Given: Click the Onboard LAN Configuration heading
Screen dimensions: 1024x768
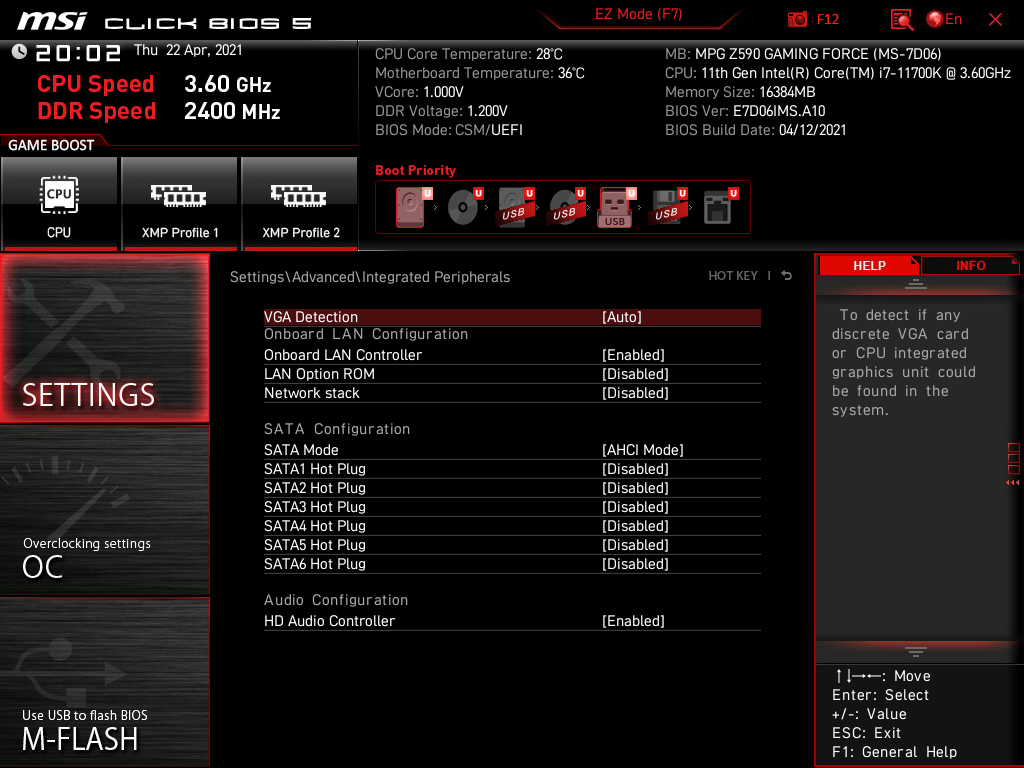Looking at the screenshot, I should 366,334.
